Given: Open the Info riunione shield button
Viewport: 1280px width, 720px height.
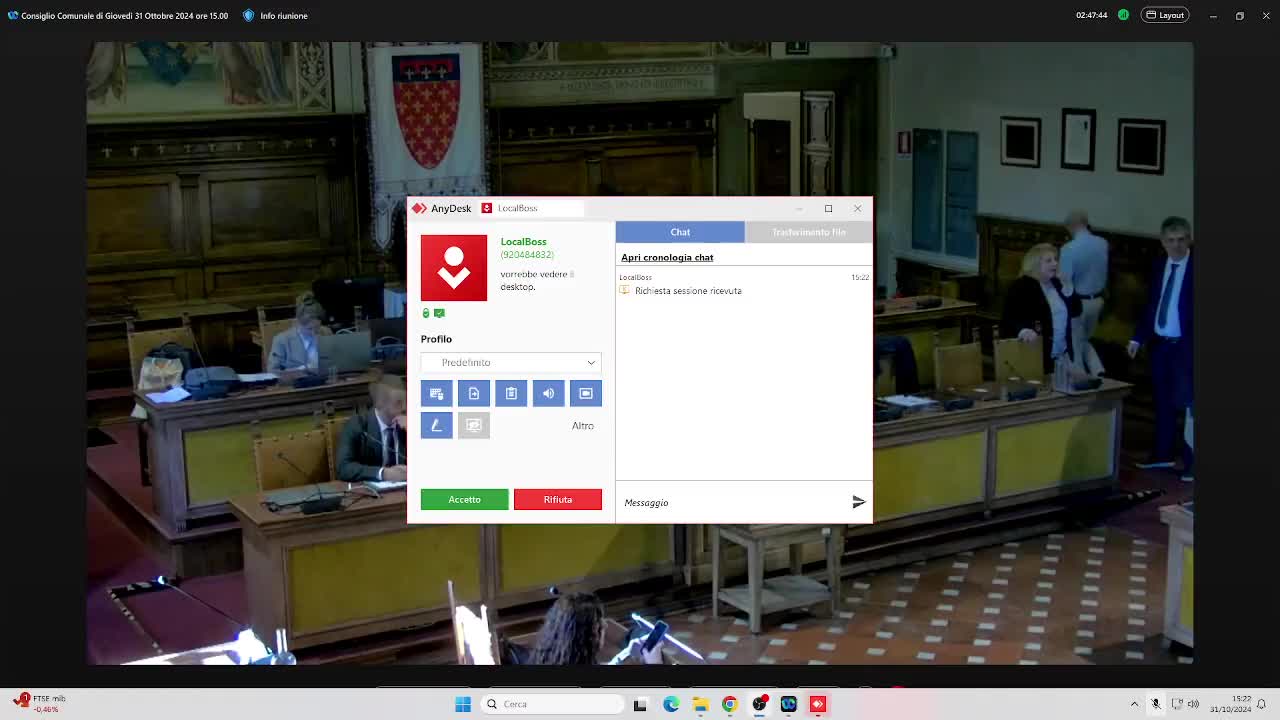Looking at the screenshot, I should click(x=276, y=16).
